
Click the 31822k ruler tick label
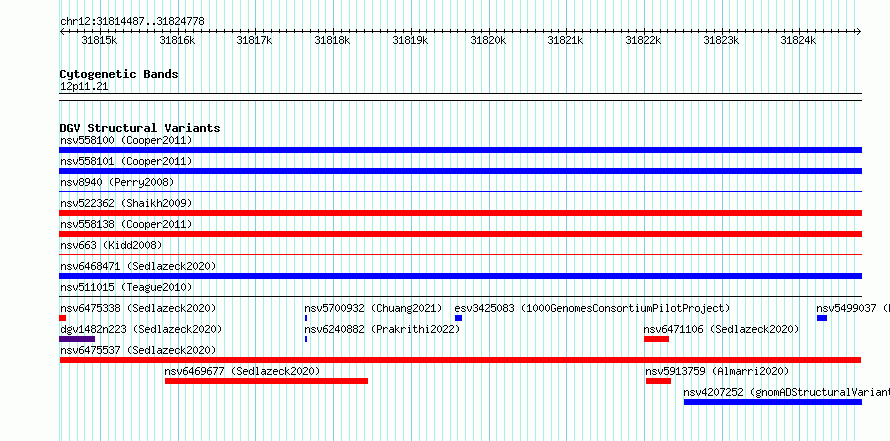point(643,40)
